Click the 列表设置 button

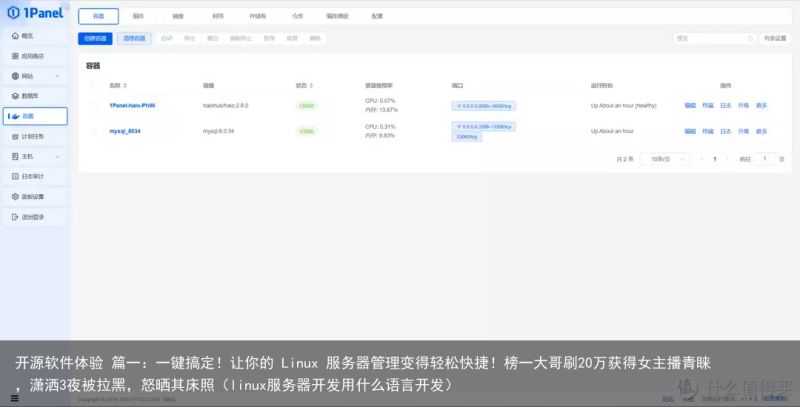775,38
